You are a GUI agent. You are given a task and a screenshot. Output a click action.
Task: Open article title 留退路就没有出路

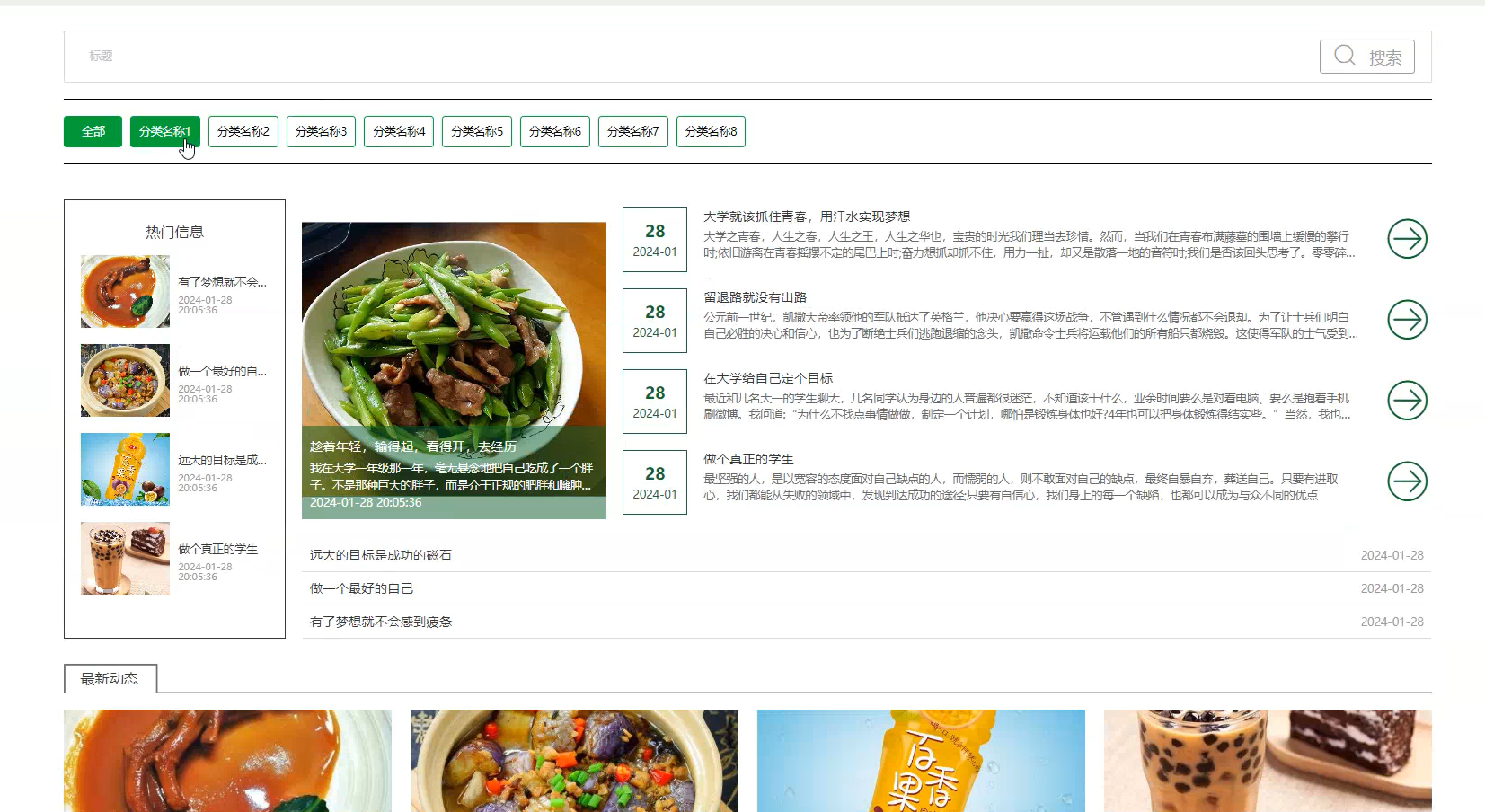tap(755, 297)
